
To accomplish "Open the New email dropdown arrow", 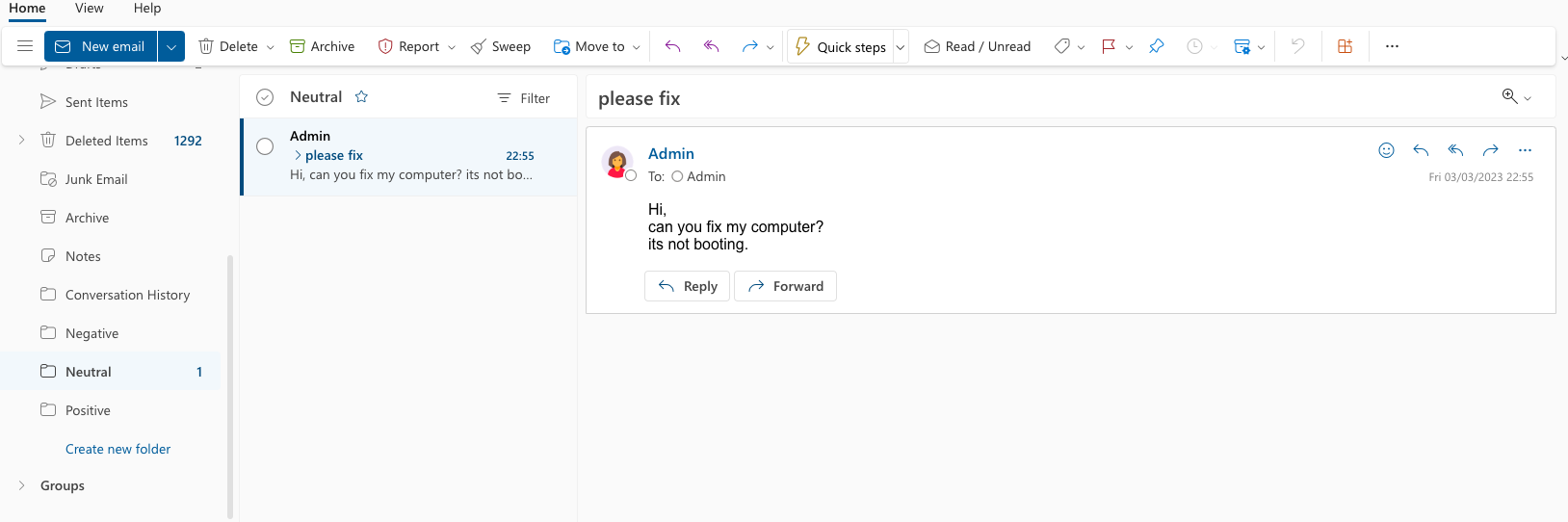I will 171,46.
